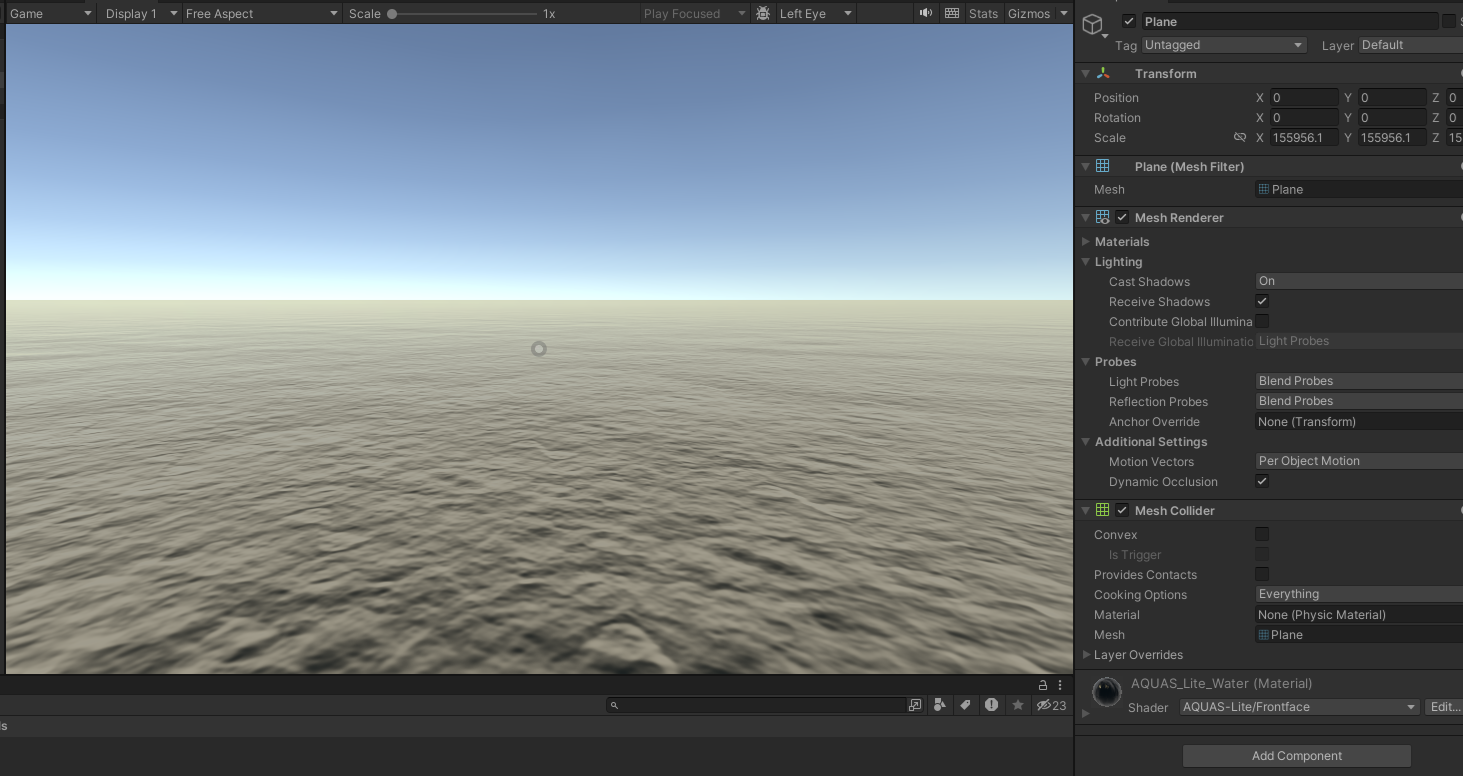The width and height of the screenshot is (1463, 776).
Task: Mute audio with the speaker icon
Action: point(926,13)
